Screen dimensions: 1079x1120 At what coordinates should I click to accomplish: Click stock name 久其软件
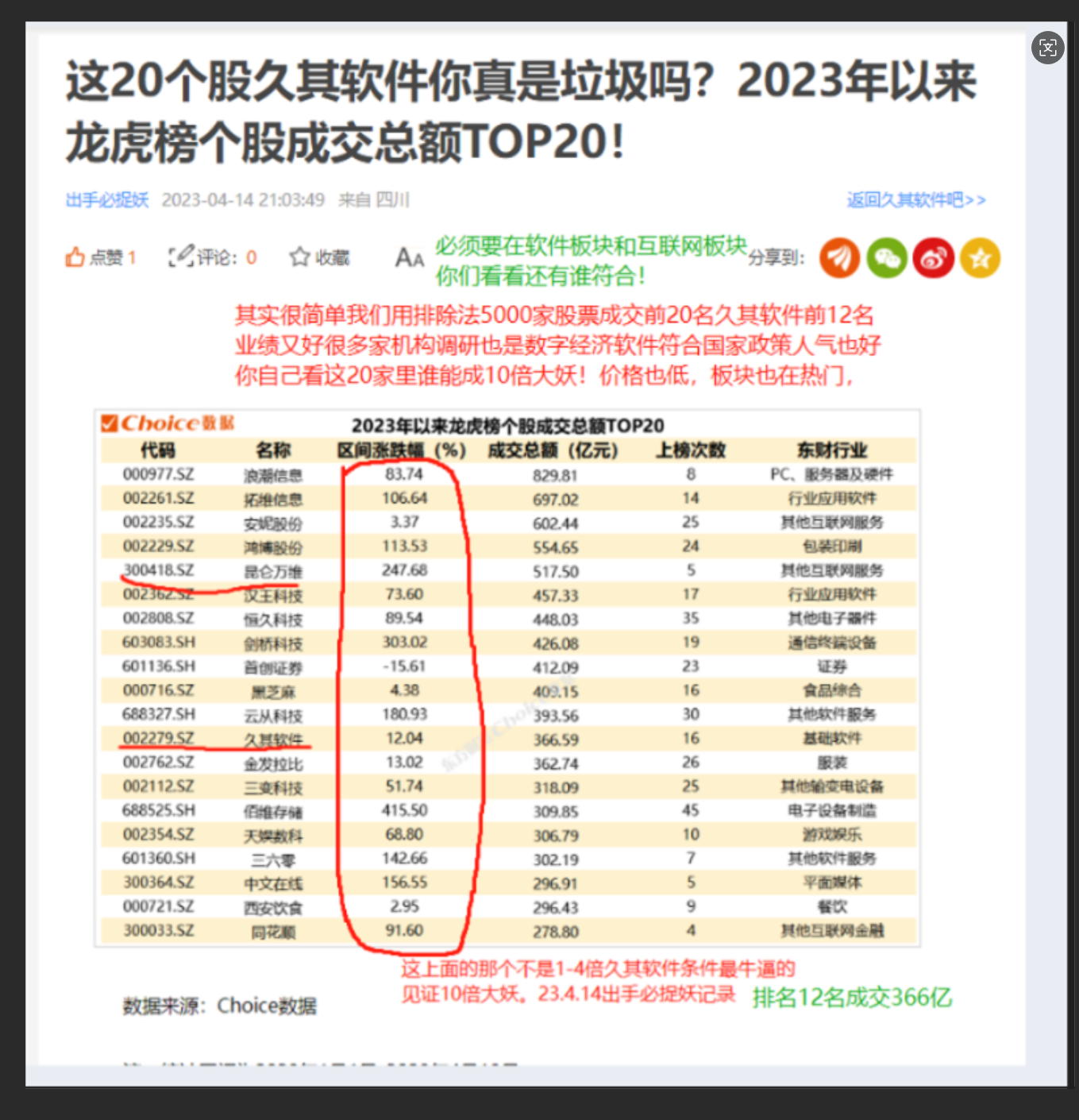point(273,740)
